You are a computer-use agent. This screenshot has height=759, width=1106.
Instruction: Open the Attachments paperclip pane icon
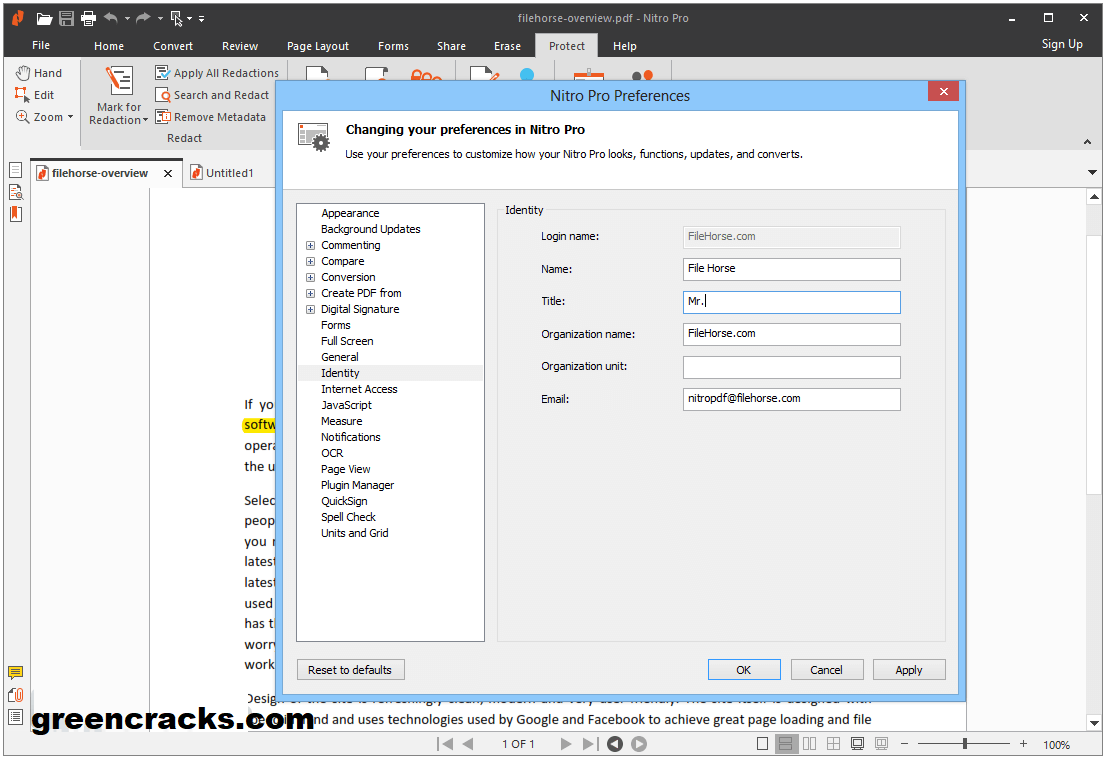pos(16,695)
